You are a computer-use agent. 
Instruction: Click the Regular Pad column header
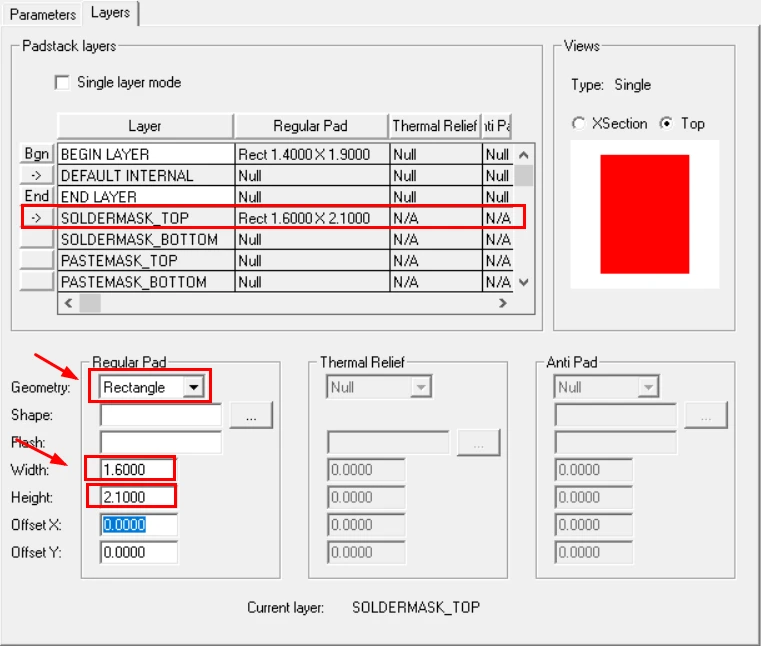(311, 126)
